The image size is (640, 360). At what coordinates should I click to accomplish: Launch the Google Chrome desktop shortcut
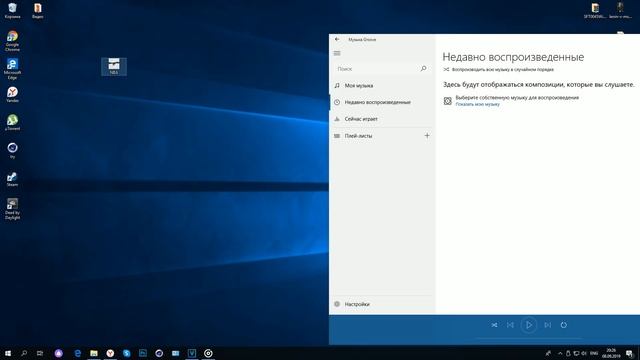point(12,40)
